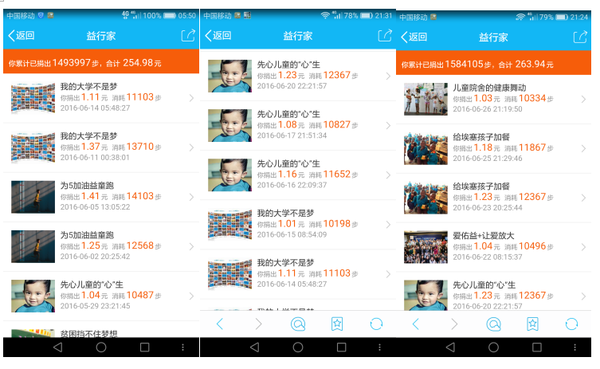Tap thumbnail of 儿童院舍的健康舞动 entry

tap(426, 99)
